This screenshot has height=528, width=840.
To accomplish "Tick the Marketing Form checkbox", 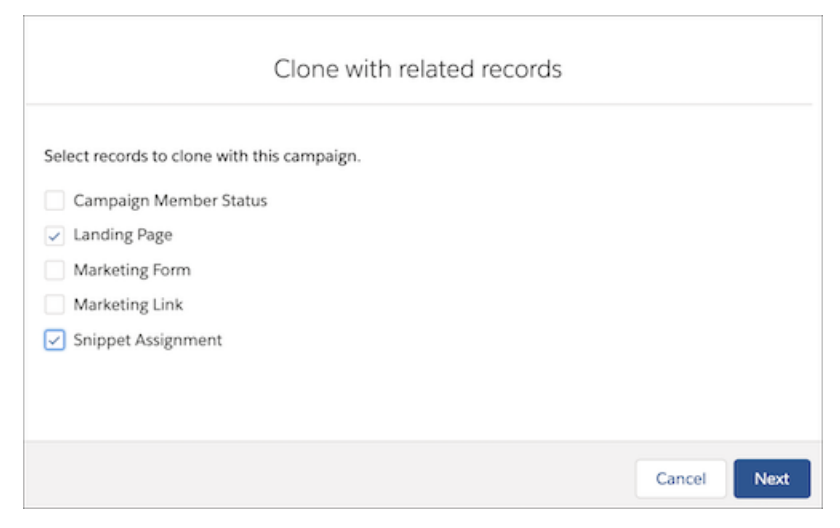I will (54, 270).
